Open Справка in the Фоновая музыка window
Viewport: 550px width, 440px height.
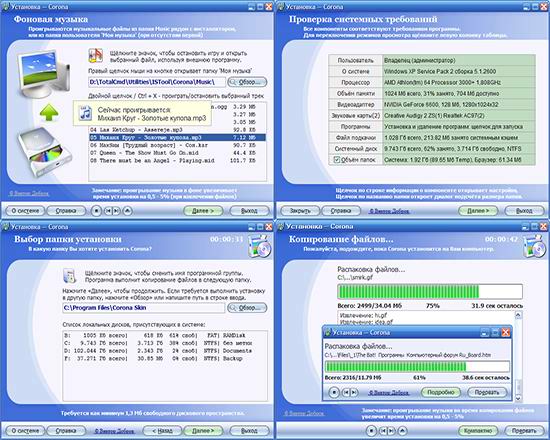click(66, 211)
